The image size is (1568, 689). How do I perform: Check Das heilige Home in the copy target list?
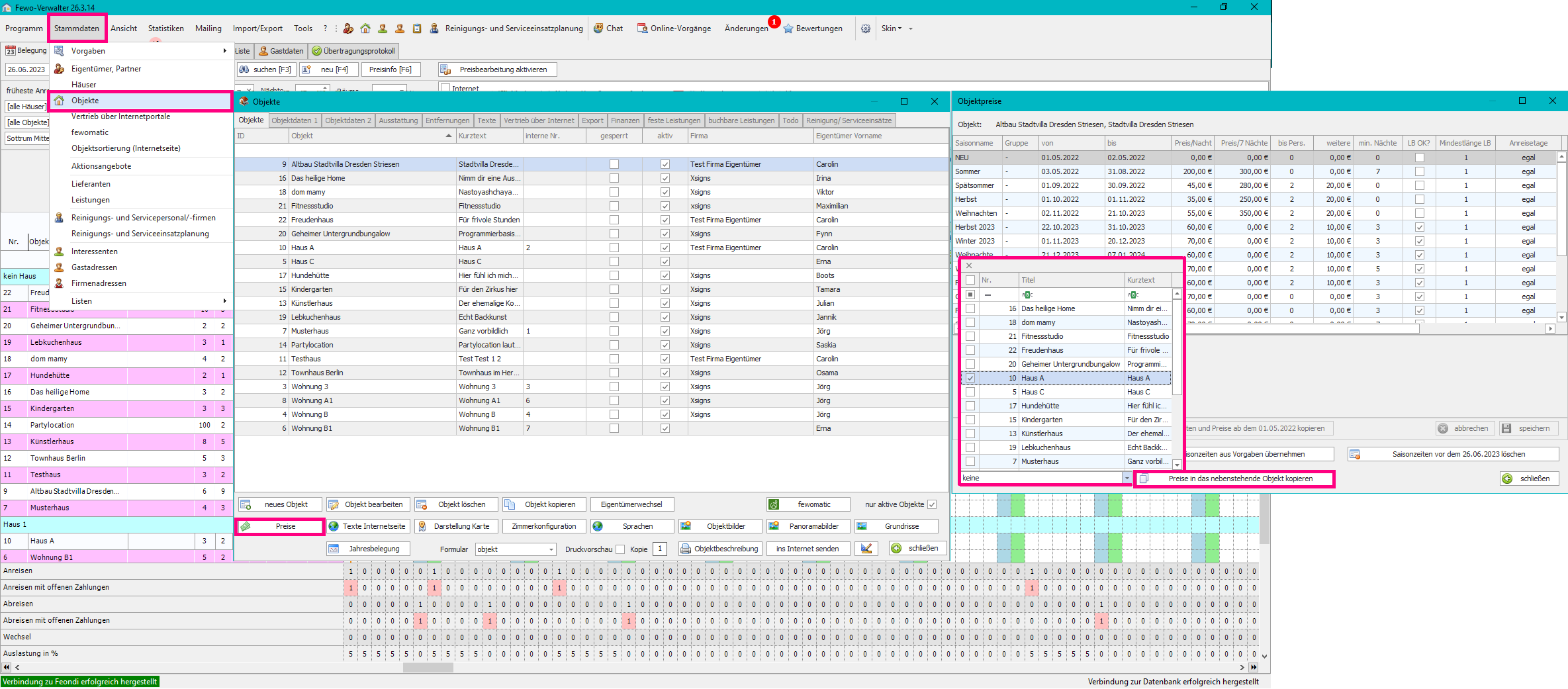click(970, 308)
